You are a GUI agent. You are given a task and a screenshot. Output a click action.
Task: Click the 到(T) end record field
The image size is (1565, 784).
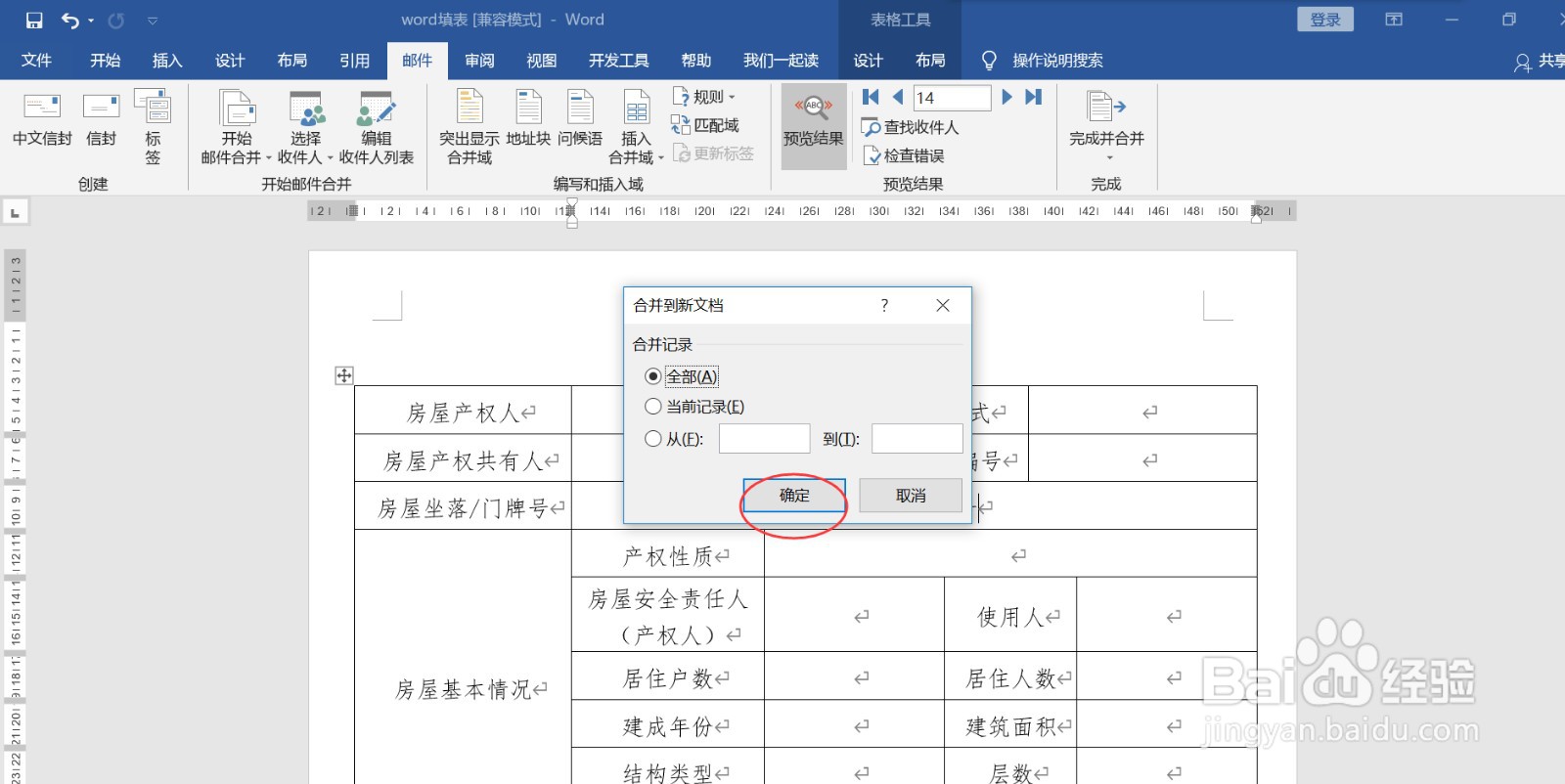tap(917, 439)
